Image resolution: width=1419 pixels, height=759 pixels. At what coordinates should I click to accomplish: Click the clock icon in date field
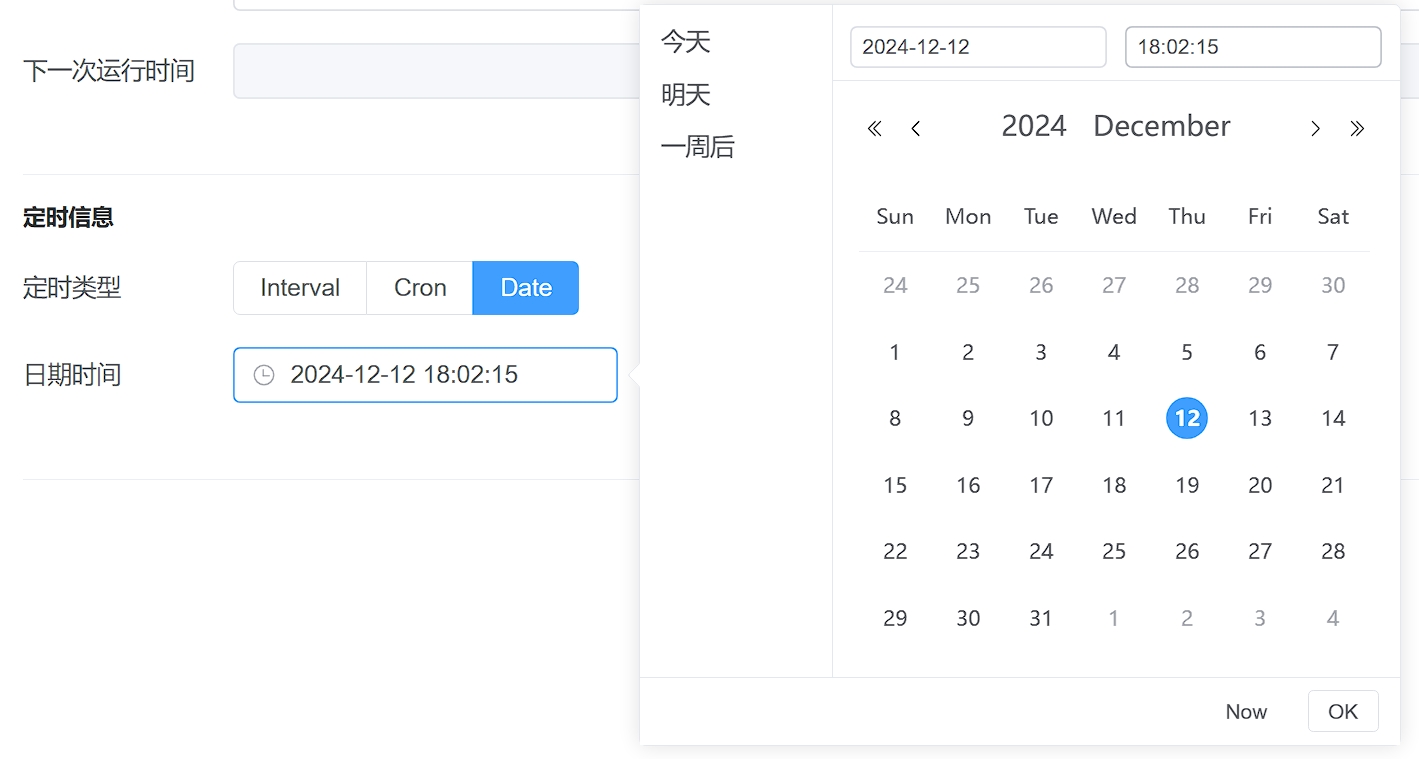point(264,375)
